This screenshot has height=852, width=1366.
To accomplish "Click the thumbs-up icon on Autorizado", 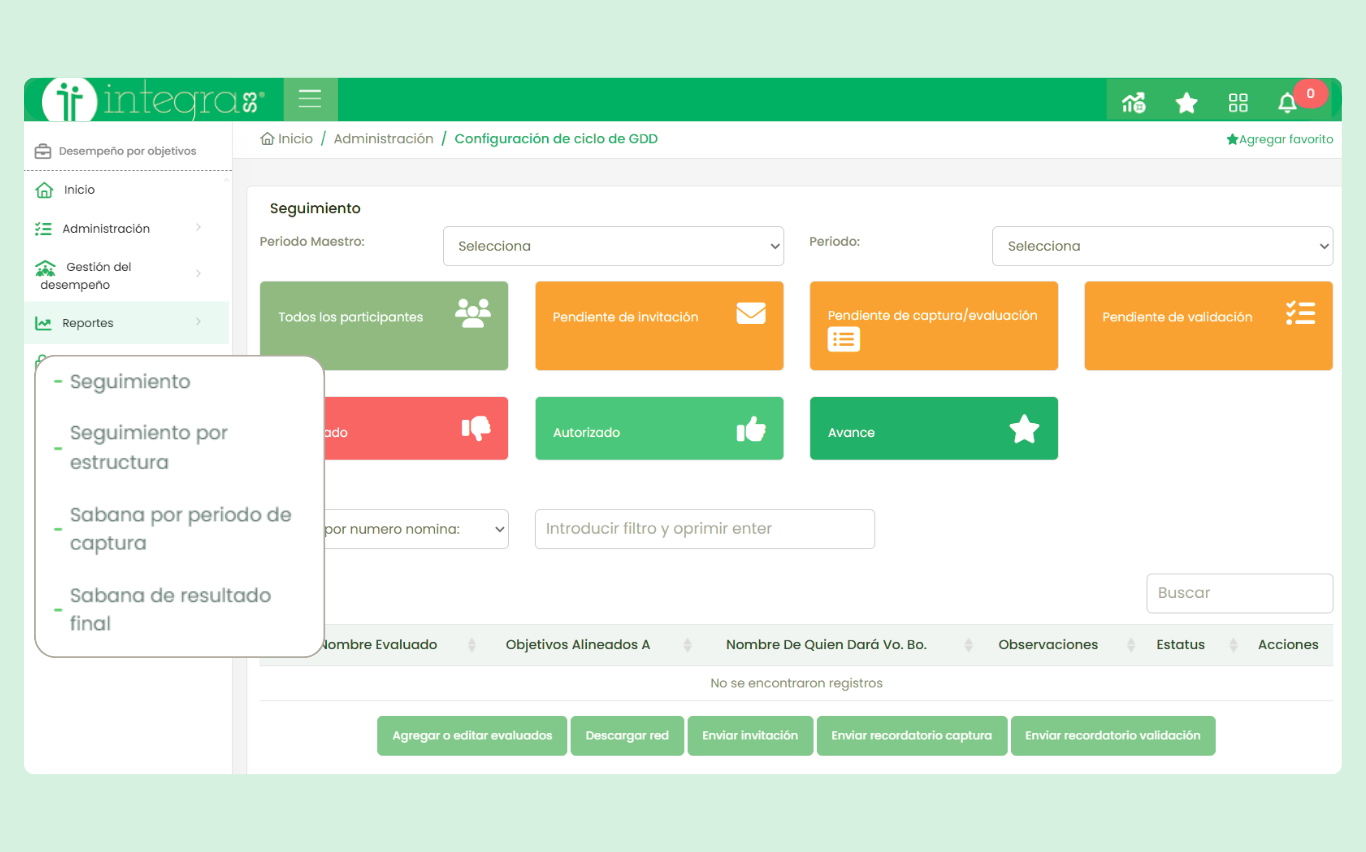I will click(751, 429).
